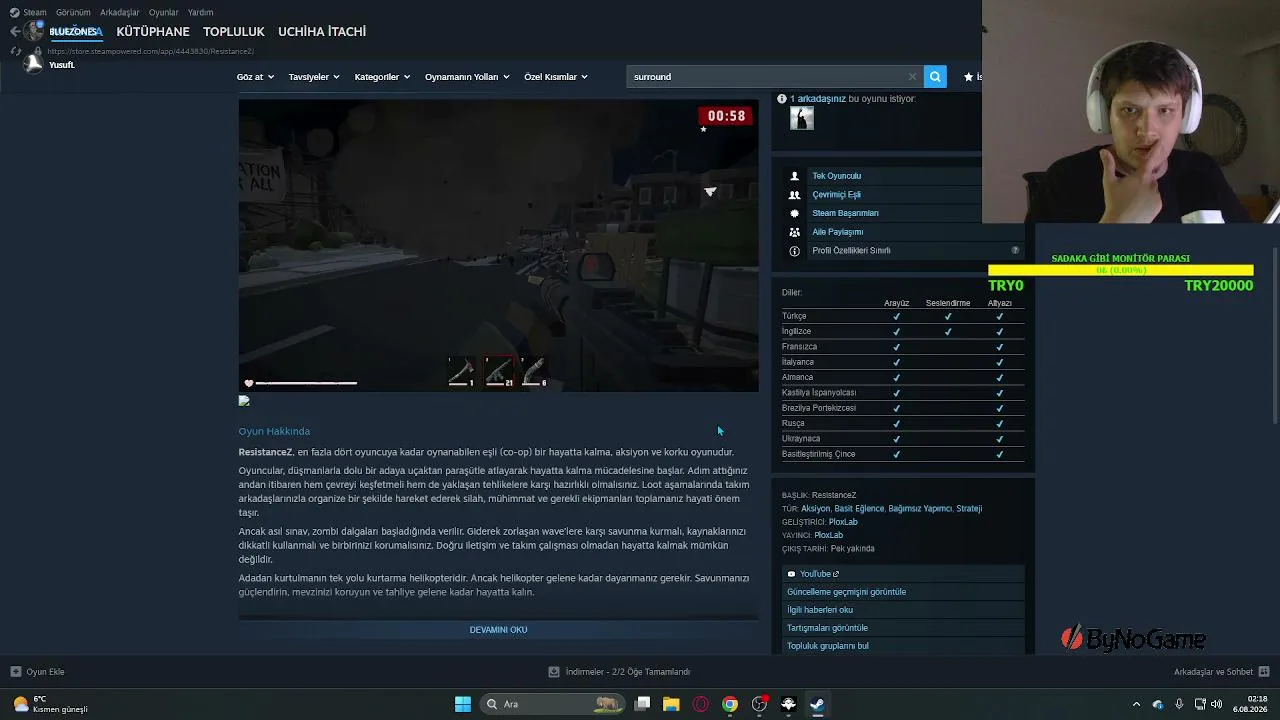Go back with the Steam back arrow
Screen dimensions: 1280x720
pyautogui.click(x=15, y=32)
